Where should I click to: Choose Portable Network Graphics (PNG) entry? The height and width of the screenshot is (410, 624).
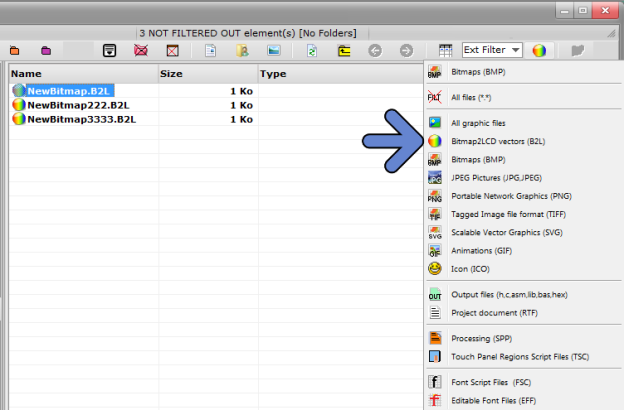pos(509,196)
